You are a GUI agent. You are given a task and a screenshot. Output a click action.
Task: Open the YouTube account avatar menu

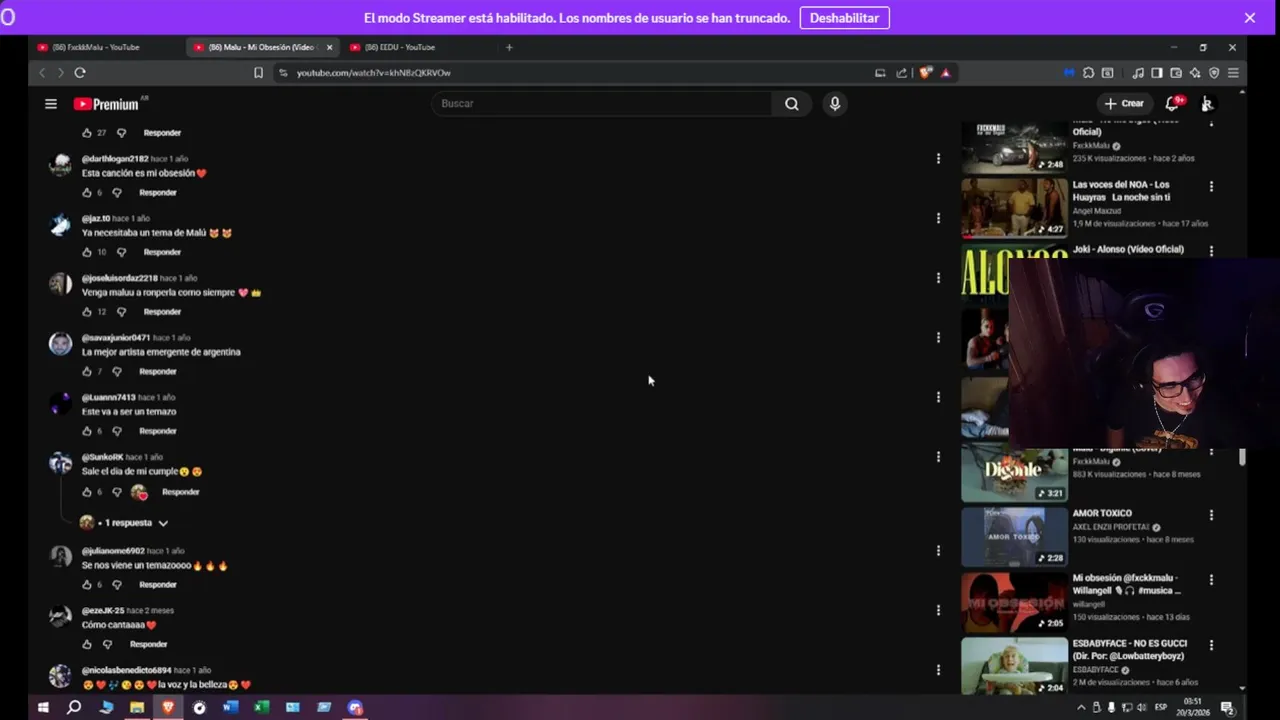[x=1207, y=104]
